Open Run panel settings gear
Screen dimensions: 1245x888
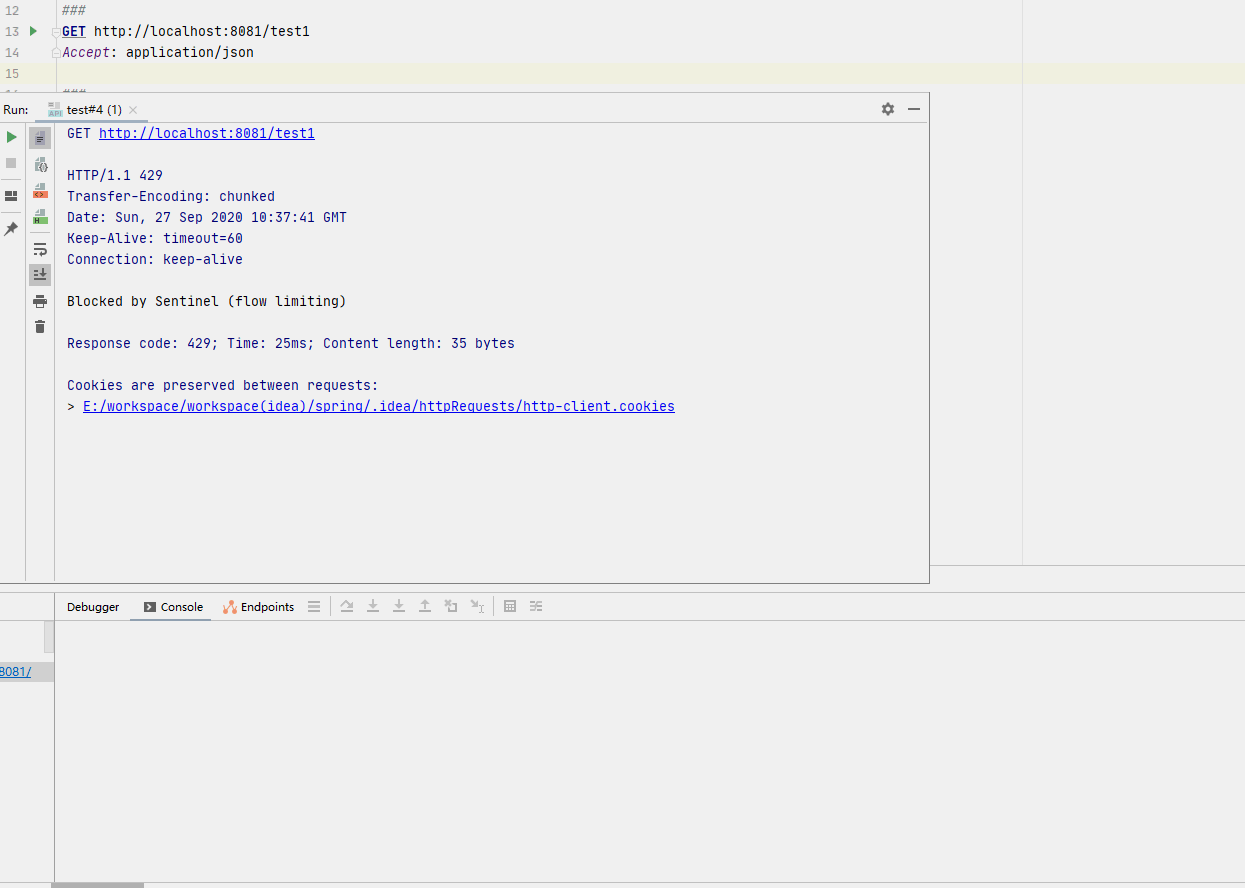pyautogui.click(x=888, y=109)
